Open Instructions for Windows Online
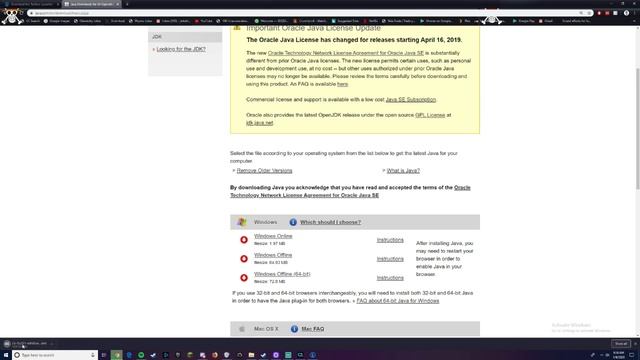The image size is (640, 360). [390, 240]
